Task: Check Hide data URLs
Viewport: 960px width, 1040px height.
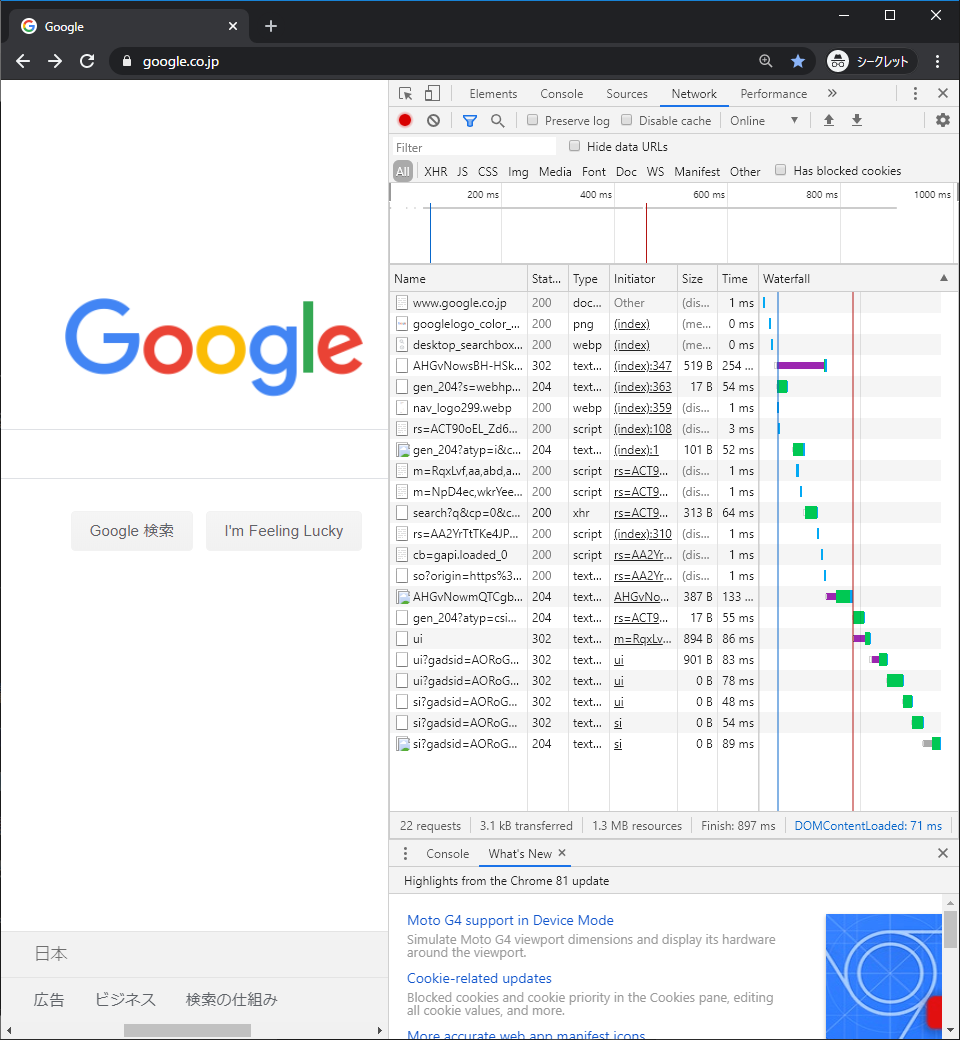Action: click(x=575, y=146)
